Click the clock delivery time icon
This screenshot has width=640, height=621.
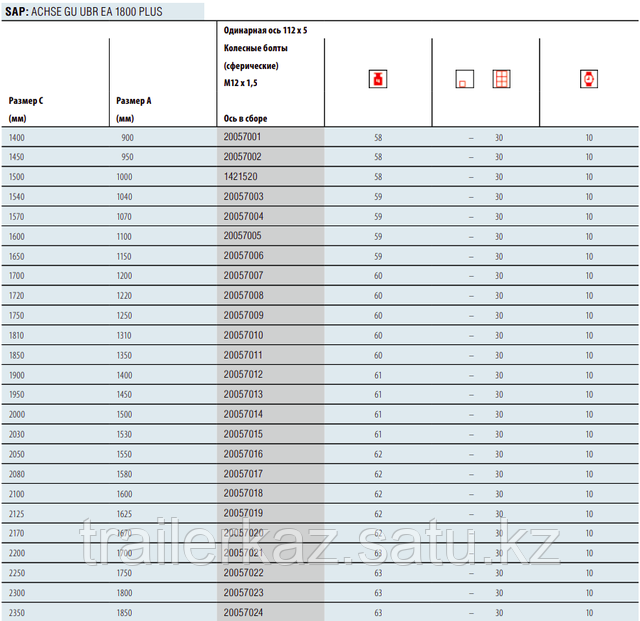589,79
